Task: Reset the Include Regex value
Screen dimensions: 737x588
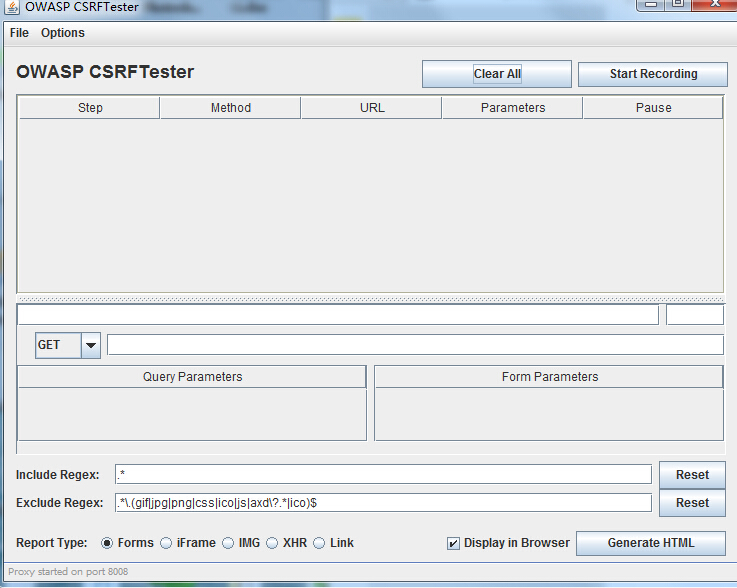Action: (692, 475)
